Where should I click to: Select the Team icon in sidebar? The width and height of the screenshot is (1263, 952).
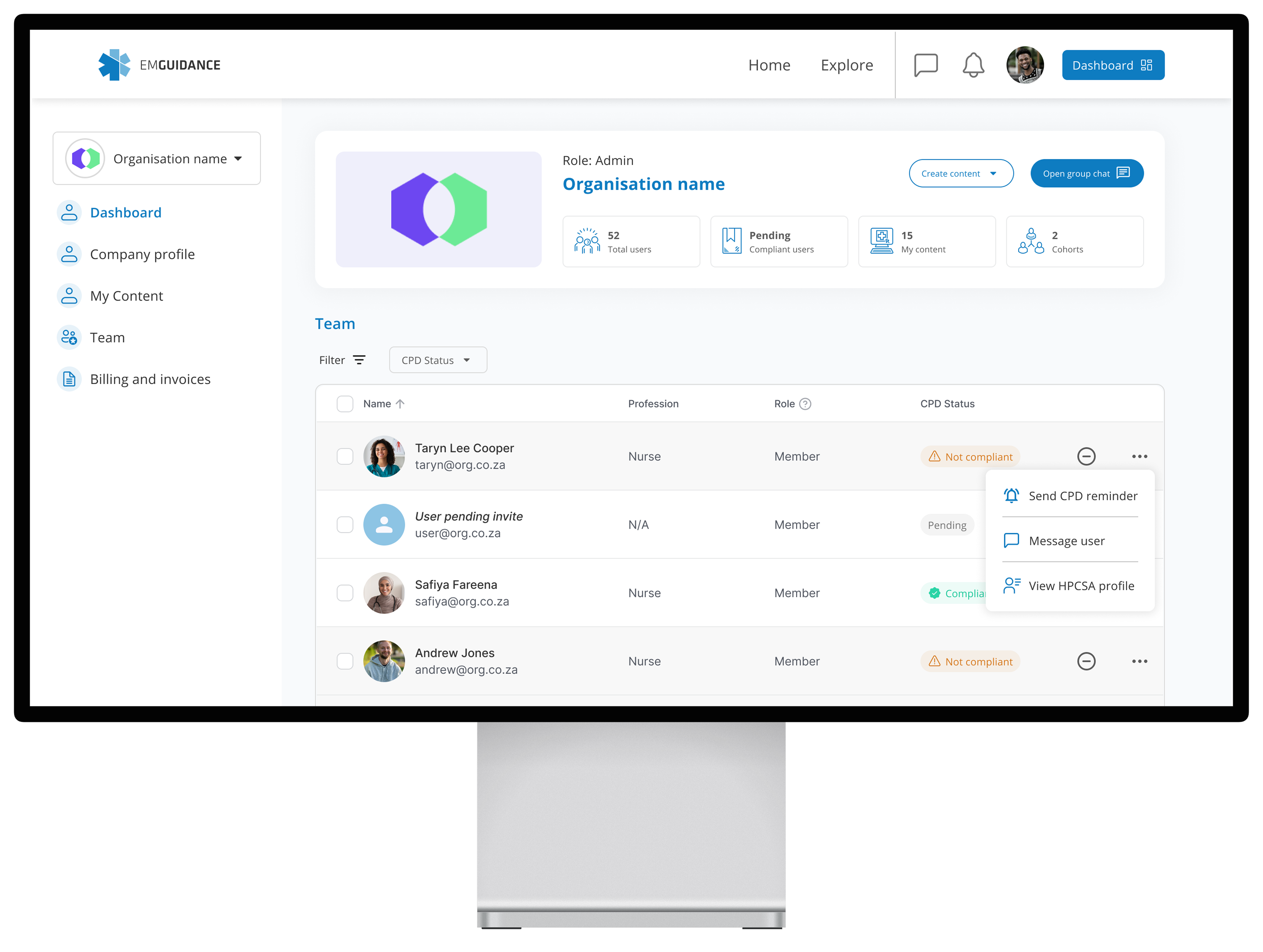point(69,337)
